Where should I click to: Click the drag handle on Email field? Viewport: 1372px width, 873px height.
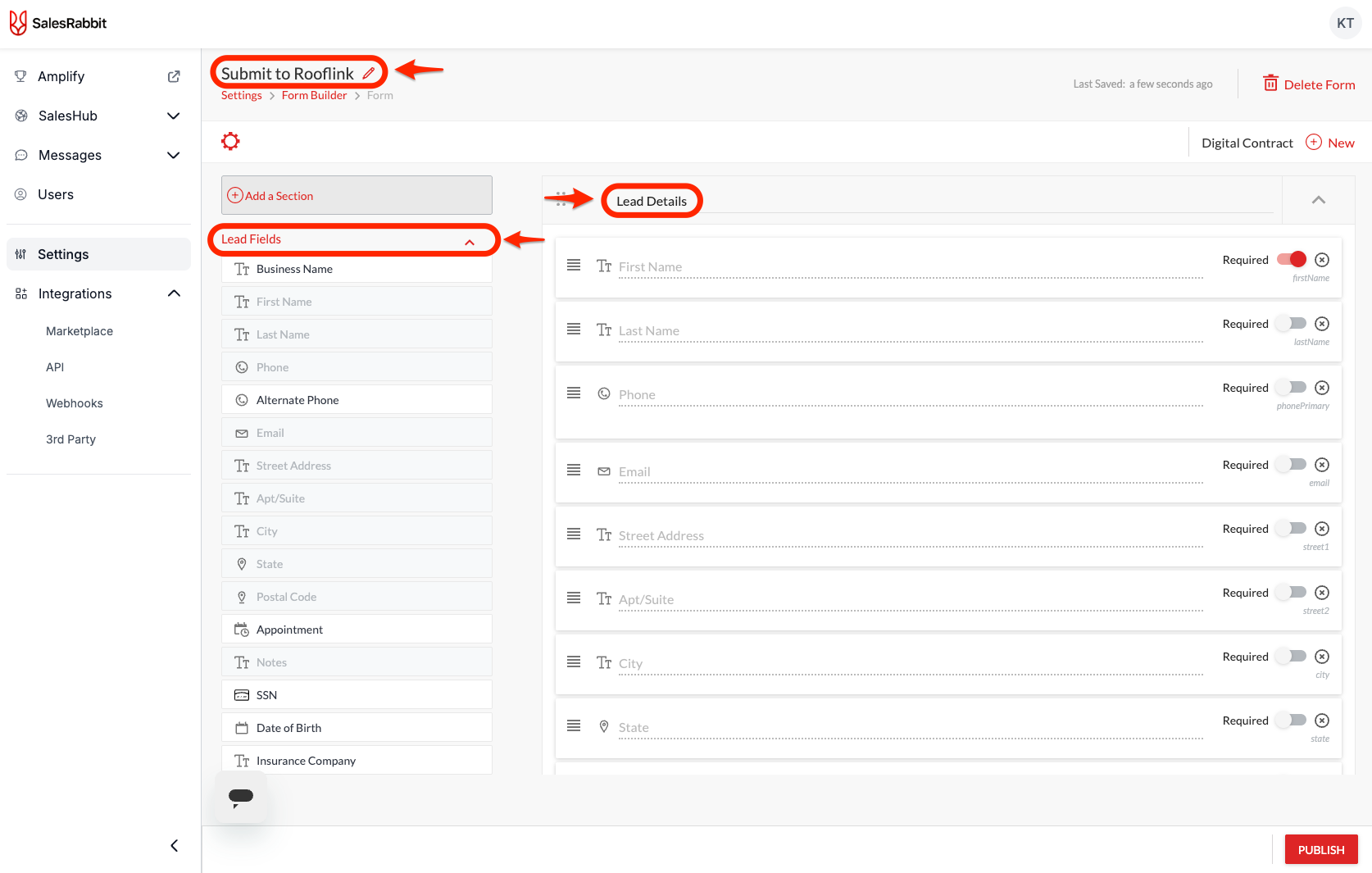point(574,471)
